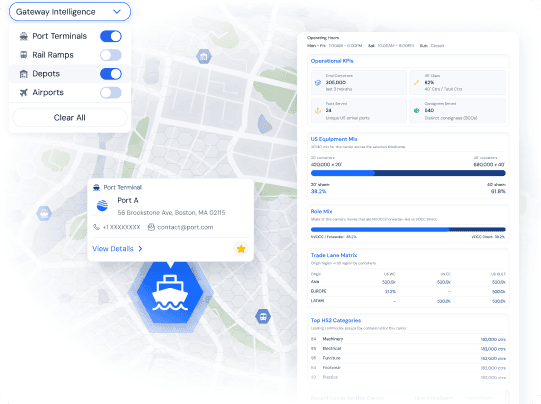Click the Consignees Served value
The width and height of the screenshot is (541, 404).
429,110
